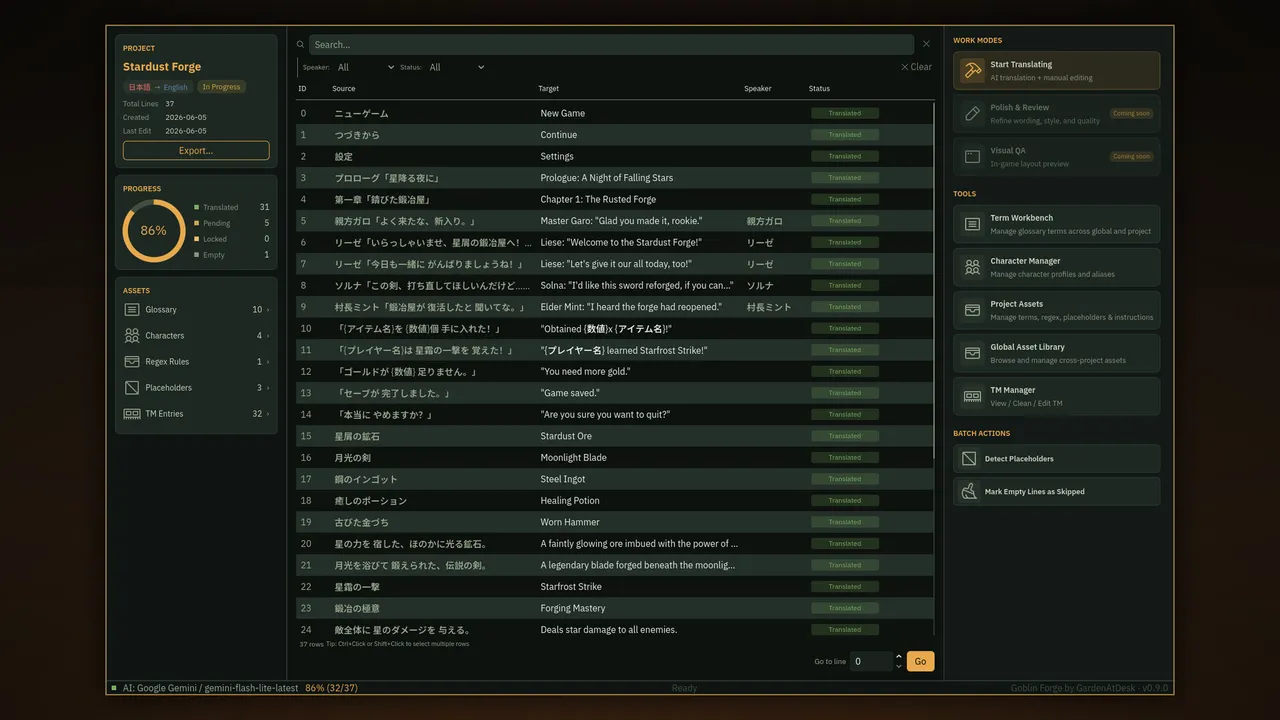Sort by the Speaker column header
Viewport: 1280px width, 720px height.
pos(758,89)
